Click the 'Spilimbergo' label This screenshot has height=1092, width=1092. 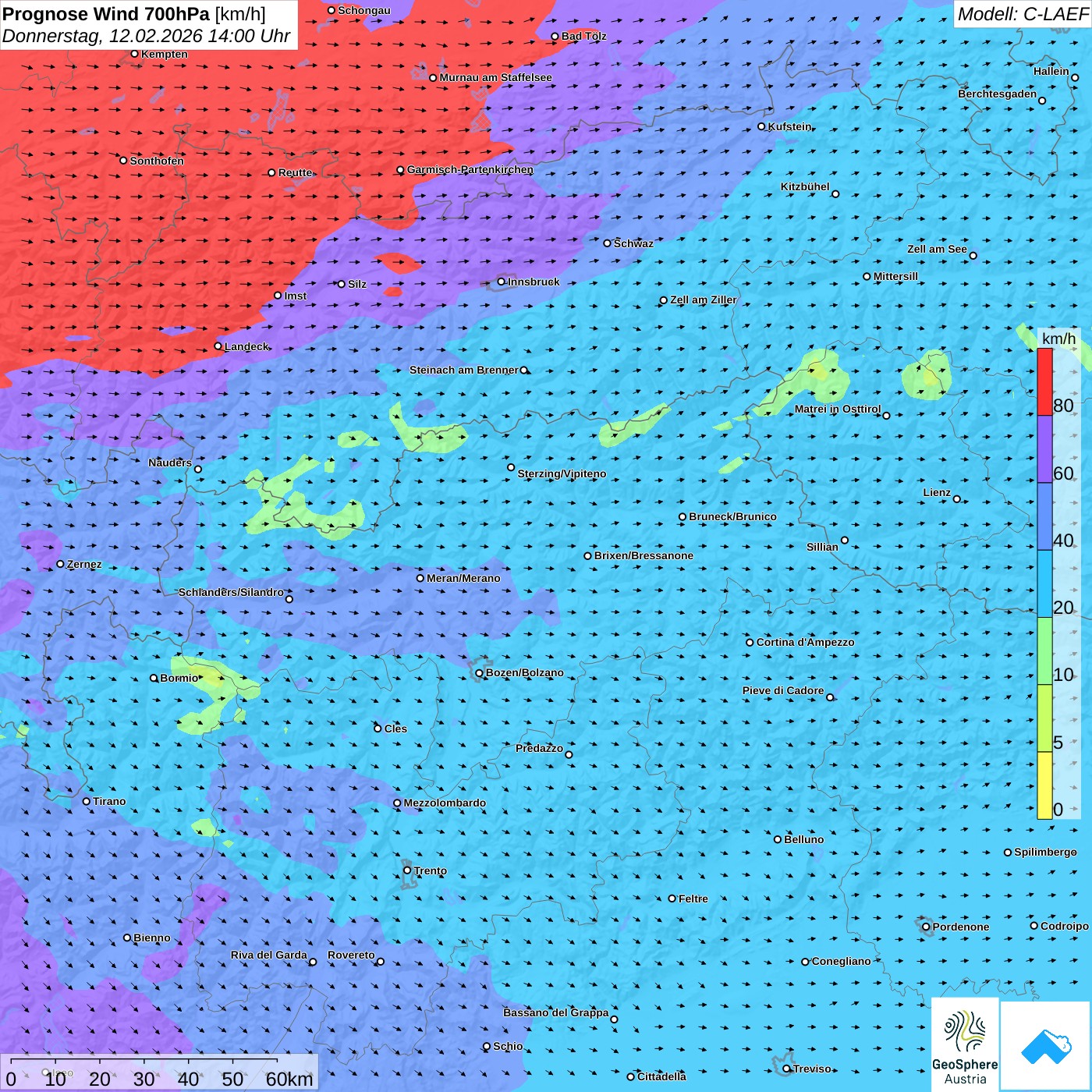coord(1045,852)
